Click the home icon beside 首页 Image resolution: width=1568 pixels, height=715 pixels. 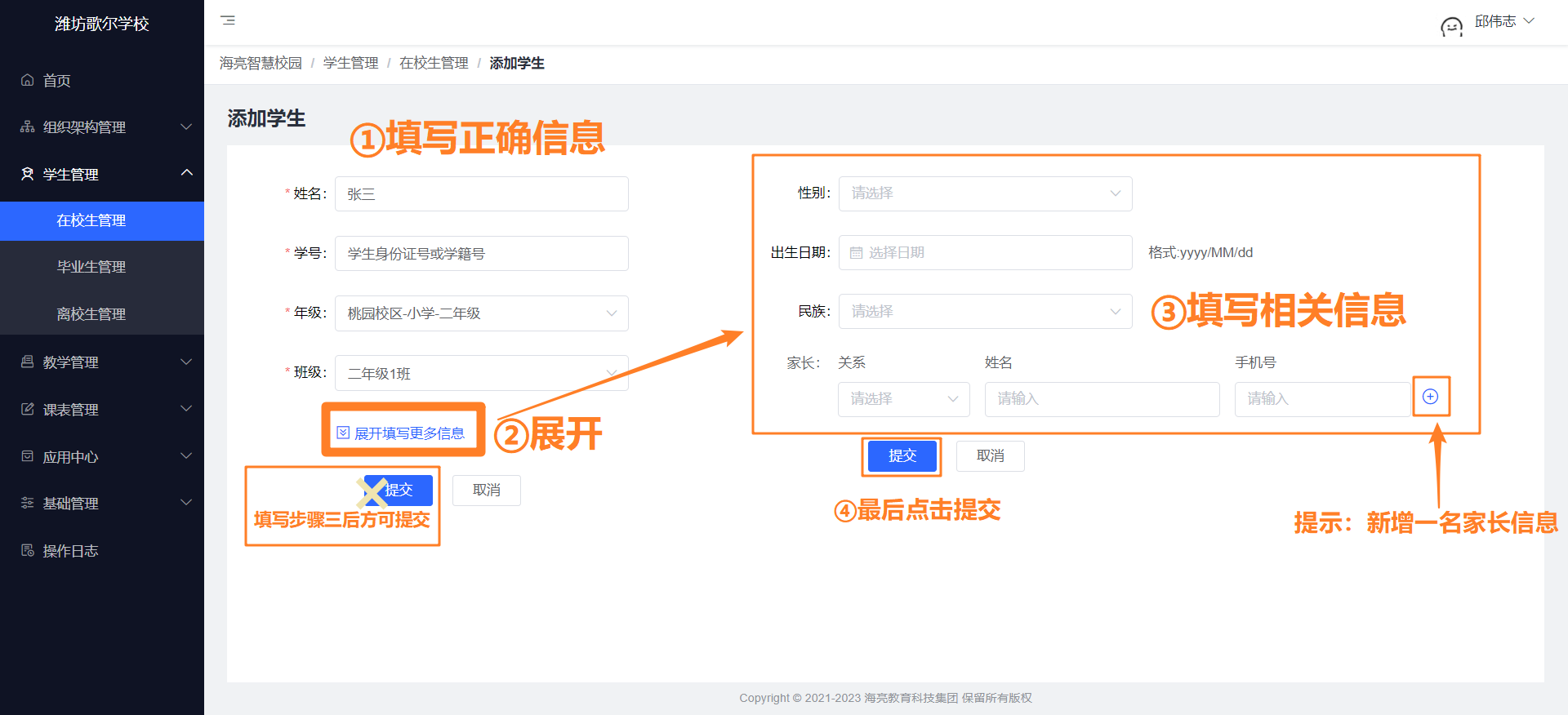[x=28, y=80]
